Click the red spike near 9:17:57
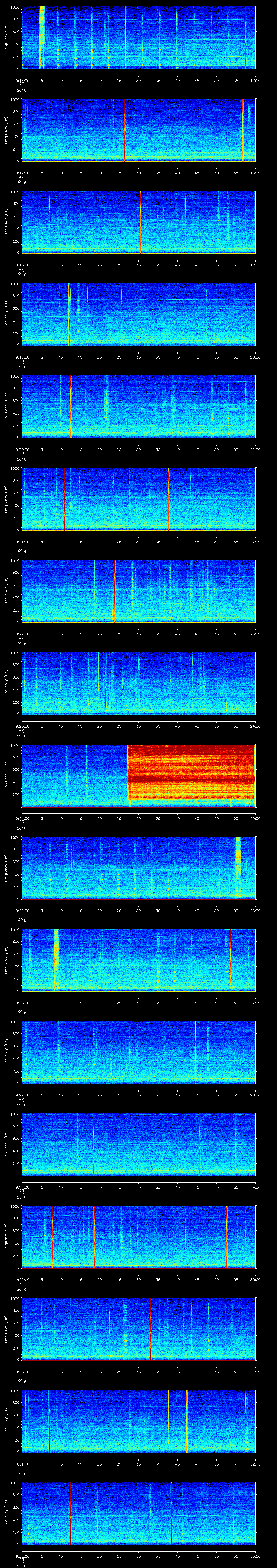Image resolution: width=277 pixels, height=1568 pixels. pos(242,129)
